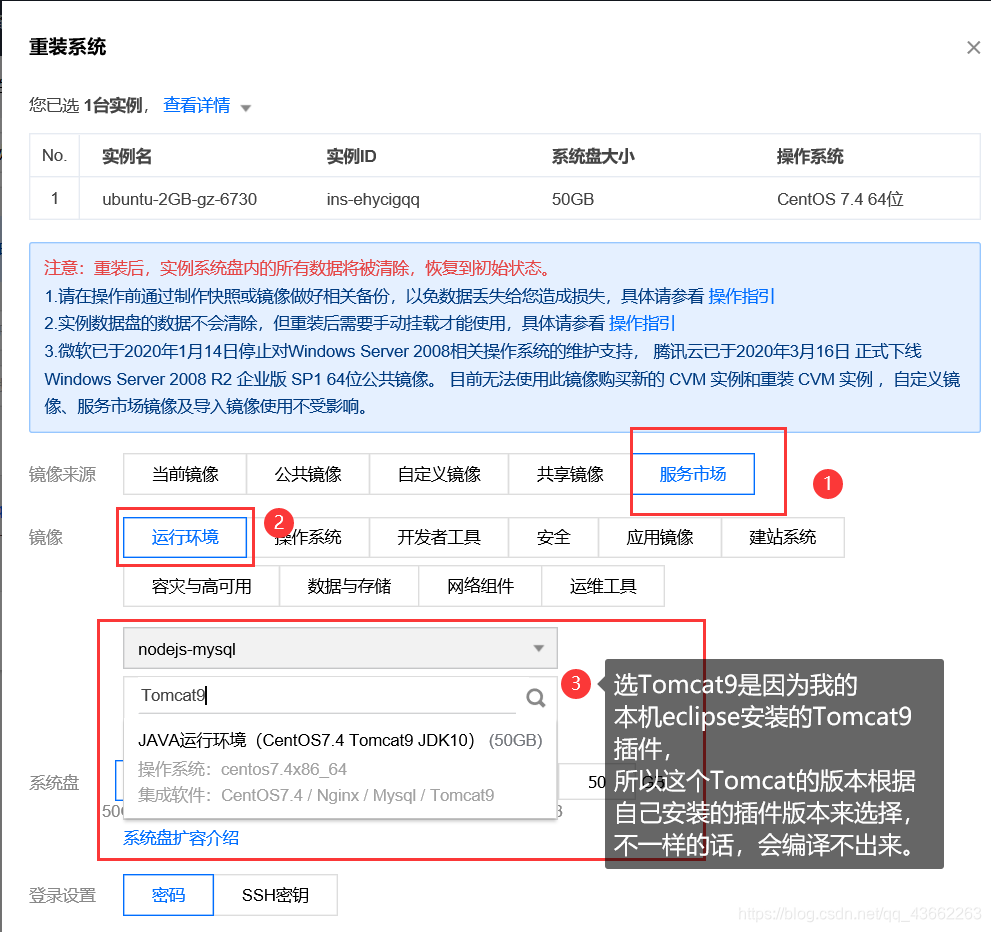
Task: Select 当前镜像 image source
Action: 185,474
